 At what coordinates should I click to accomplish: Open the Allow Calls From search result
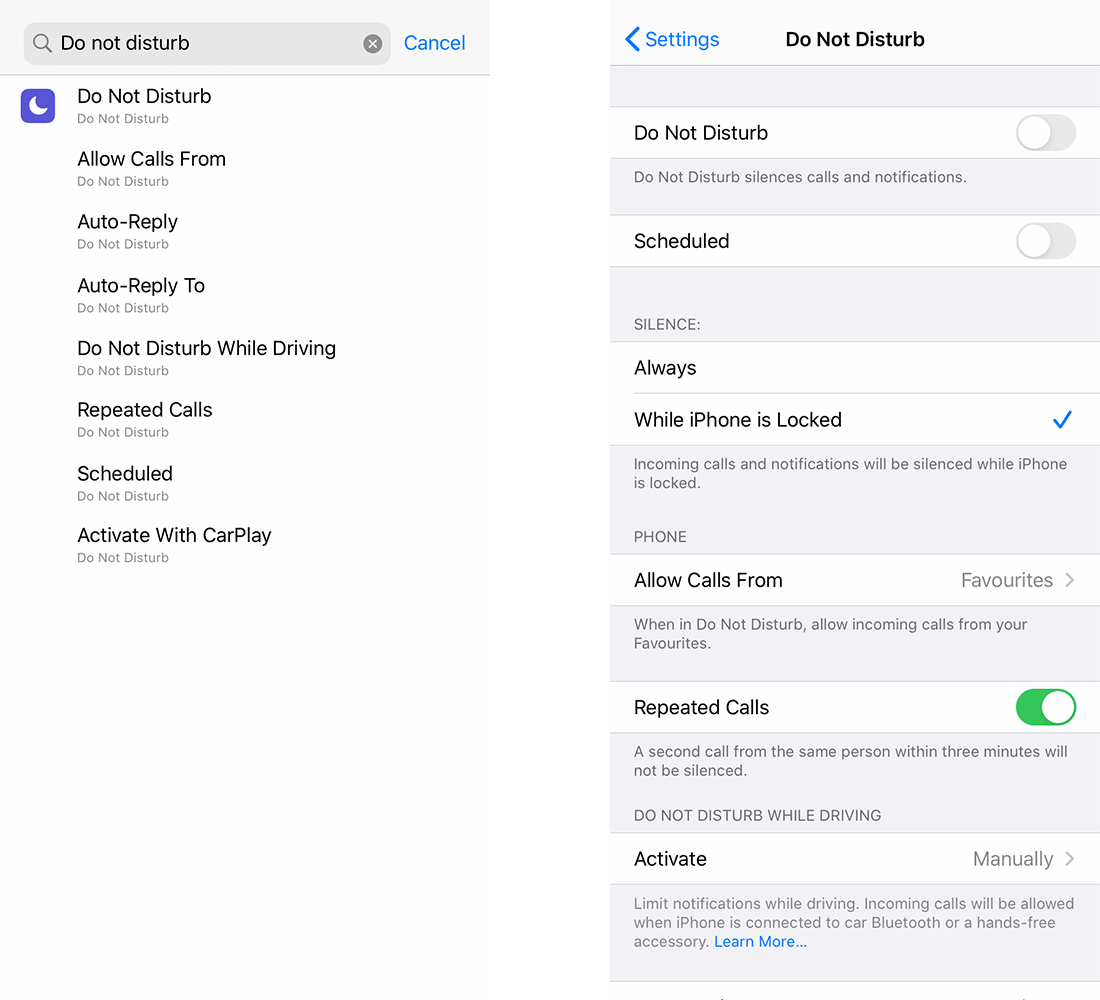pos(245,168)
